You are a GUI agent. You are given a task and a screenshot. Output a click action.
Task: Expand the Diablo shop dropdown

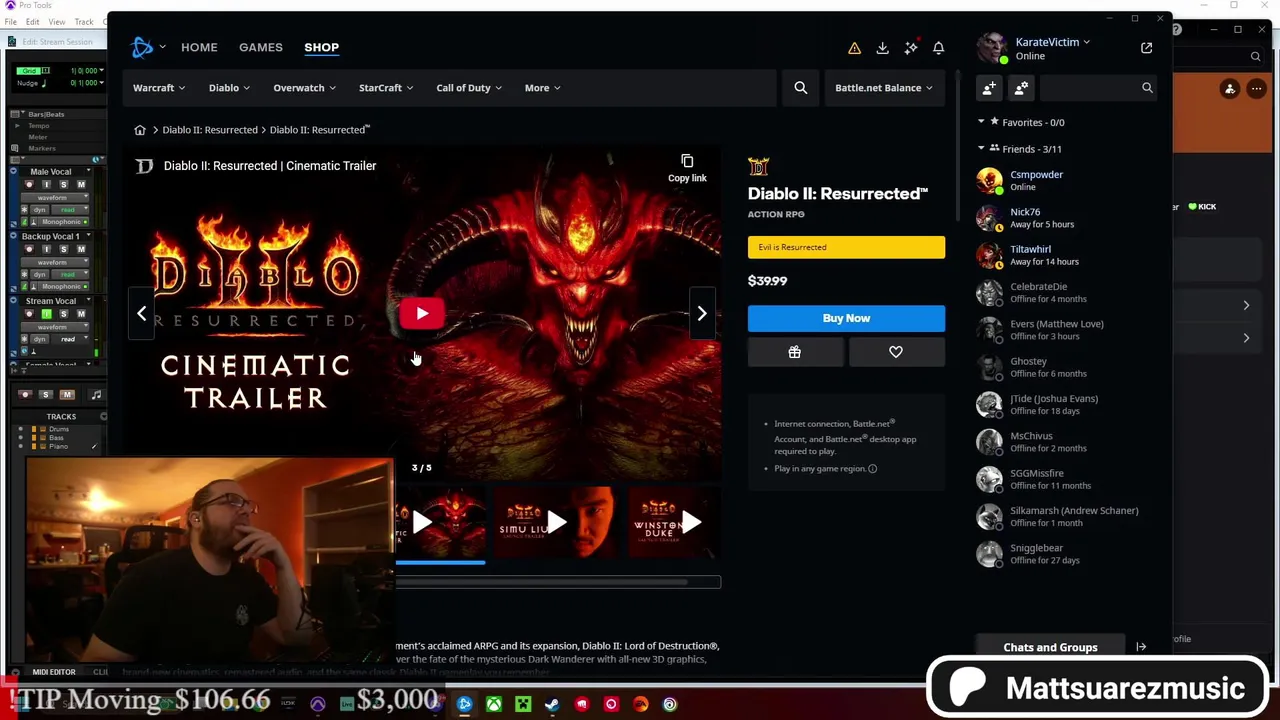[x=230, y=88]
